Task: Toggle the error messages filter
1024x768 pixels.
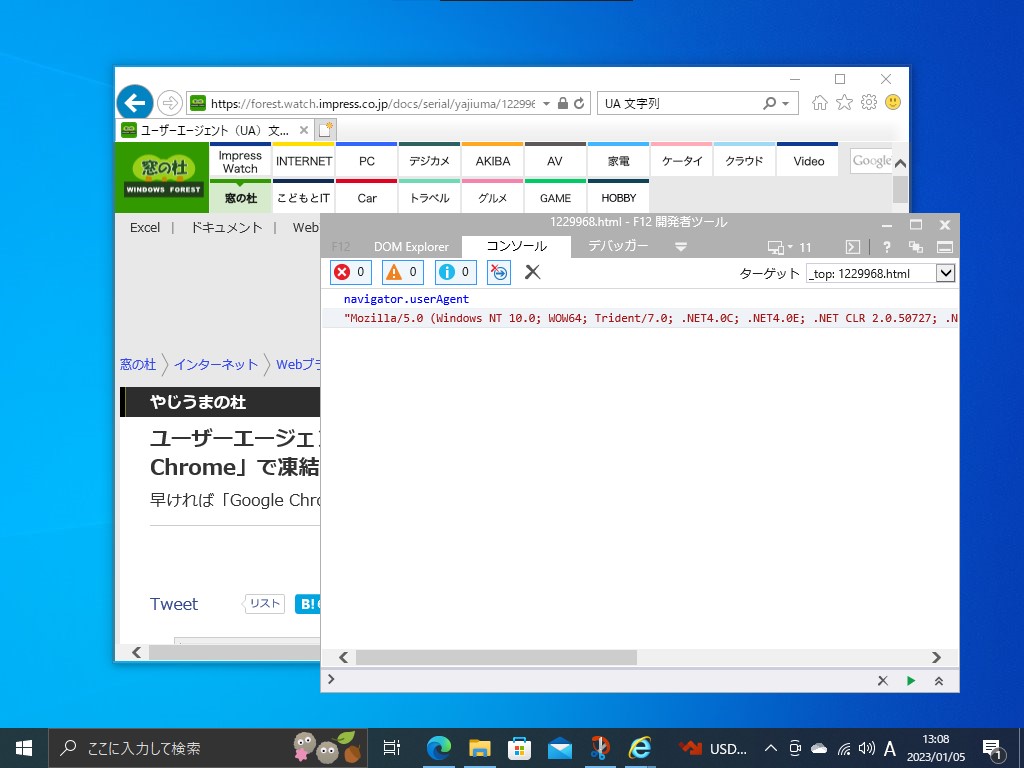Action: 350,272
